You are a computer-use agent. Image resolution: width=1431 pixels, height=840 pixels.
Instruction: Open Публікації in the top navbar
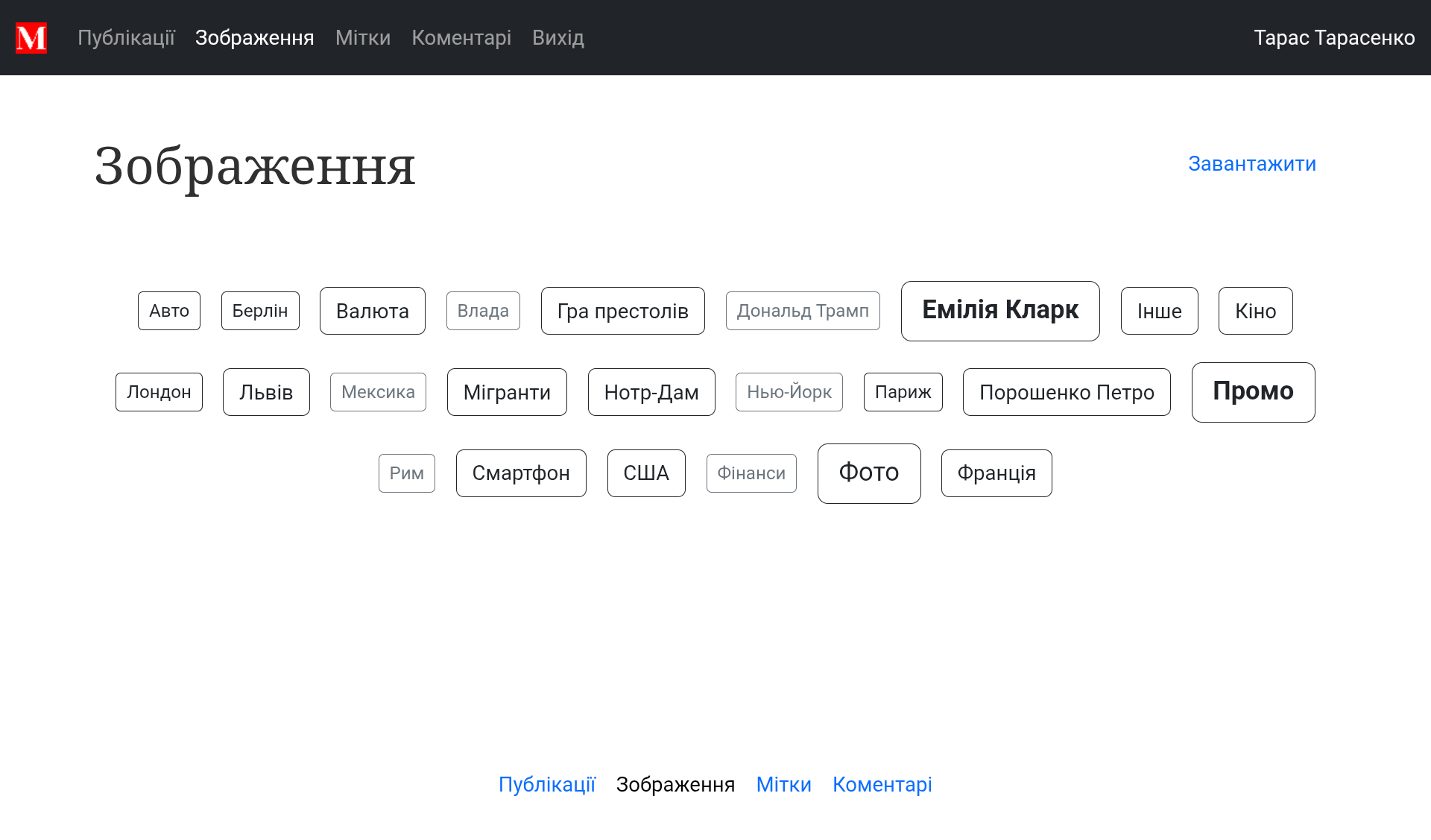[126, 38]
